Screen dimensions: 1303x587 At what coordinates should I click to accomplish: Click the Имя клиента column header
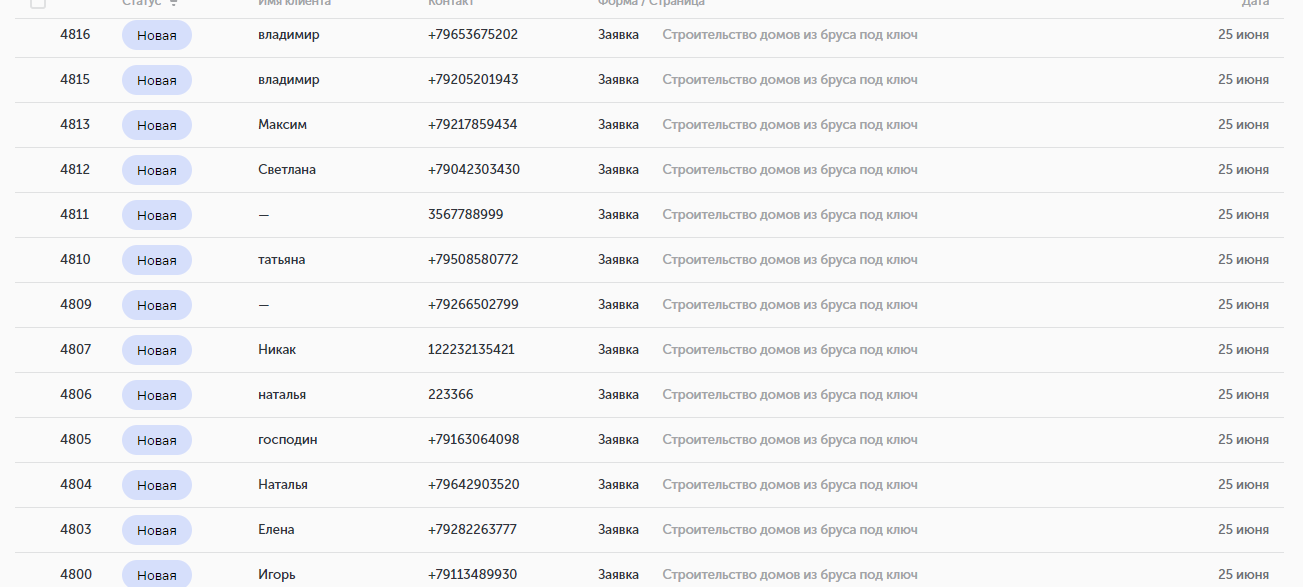coord(294,3)
